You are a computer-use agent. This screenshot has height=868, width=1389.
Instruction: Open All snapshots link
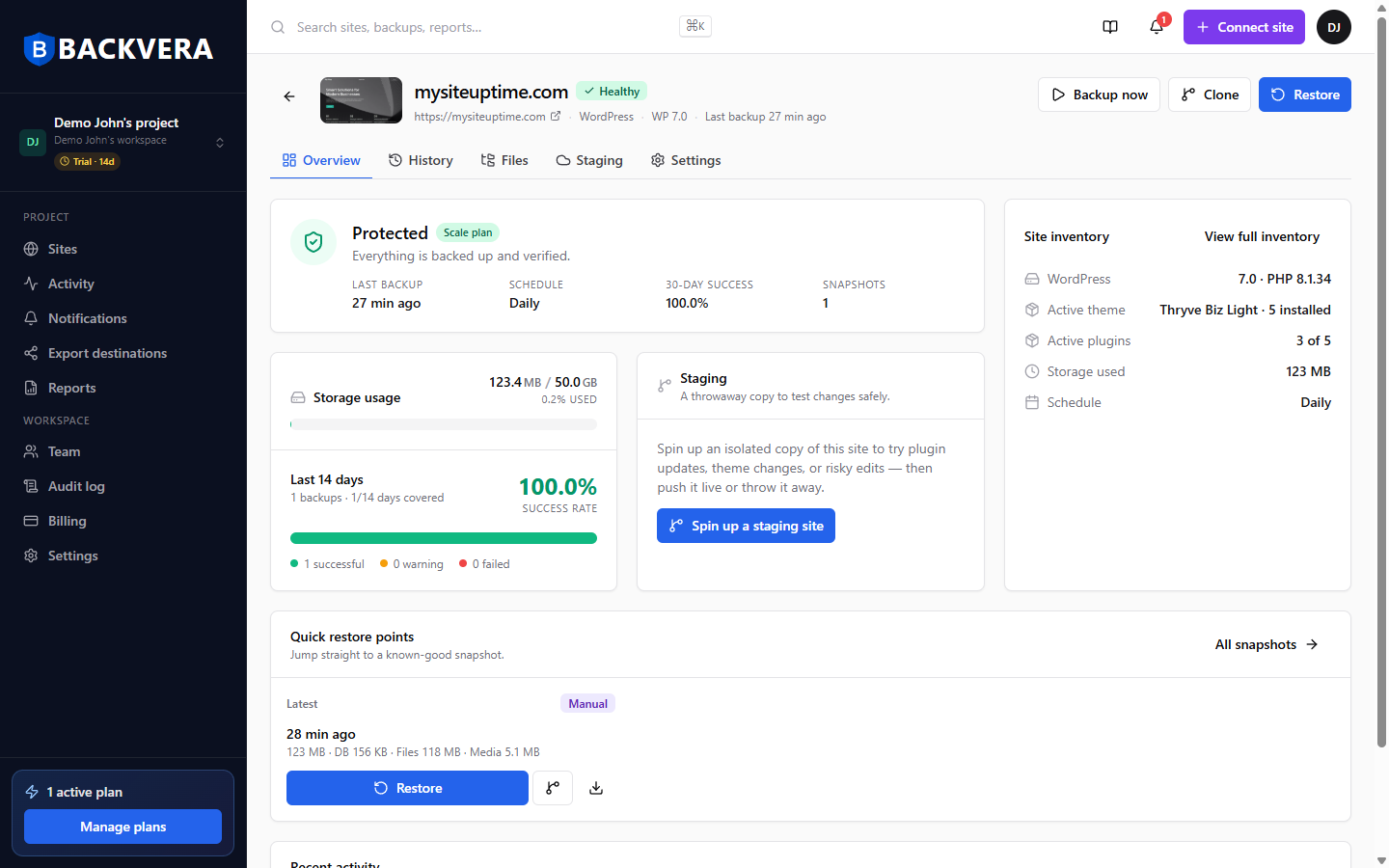pyautogui.click(x=1266, y=644)
